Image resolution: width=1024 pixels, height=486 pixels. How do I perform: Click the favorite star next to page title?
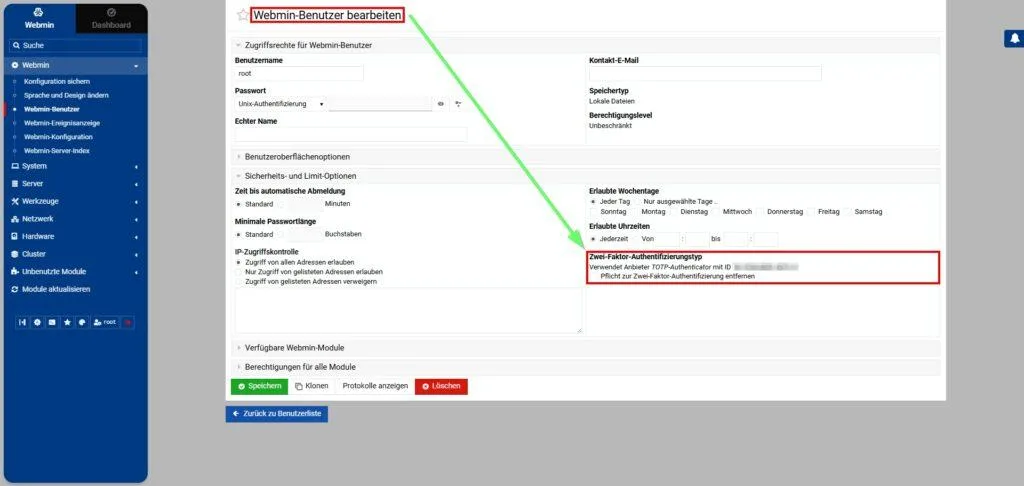click(x=242, y=15)
